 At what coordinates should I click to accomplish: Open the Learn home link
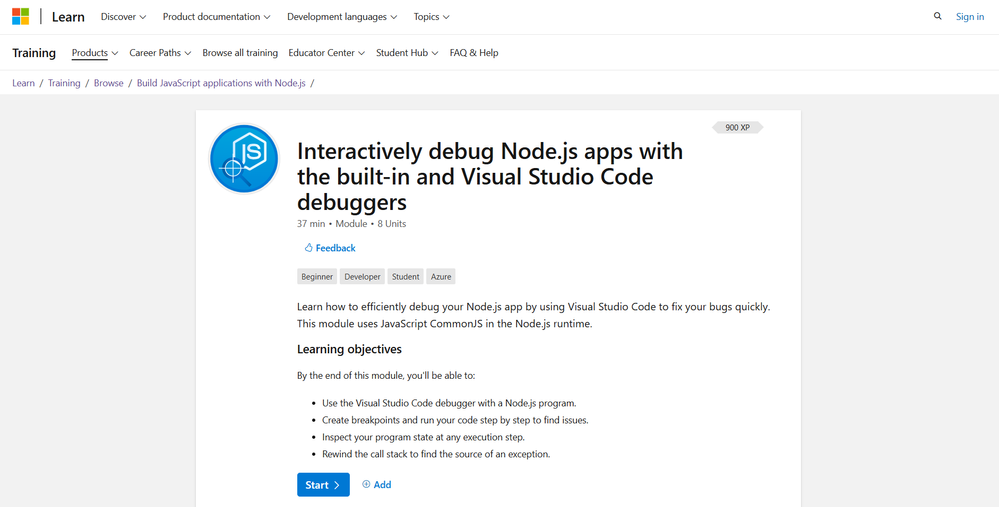[x=68, y=17]
